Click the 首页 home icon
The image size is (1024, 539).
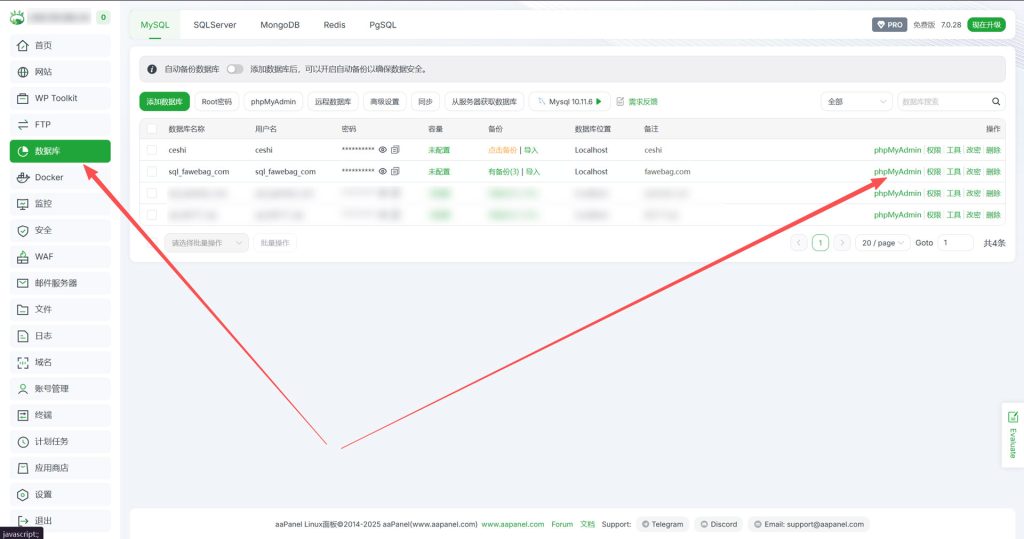click(x=23, y=45)
